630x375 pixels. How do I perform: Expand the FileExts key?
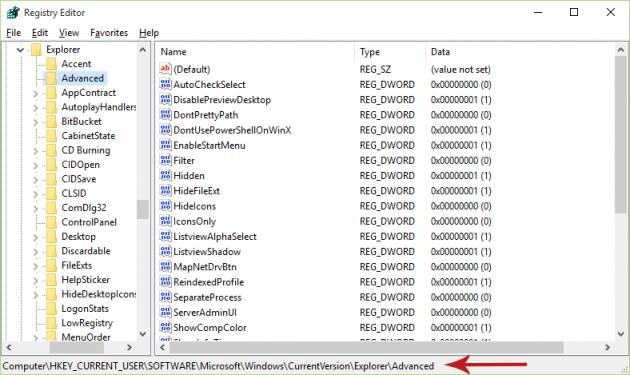[x=35, y=266]
